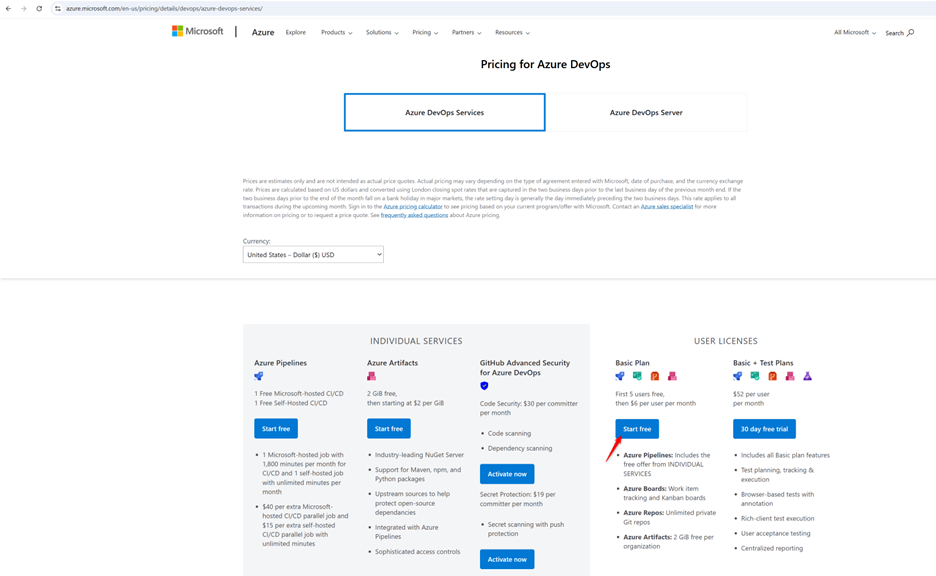This screenshot has height=576, width=936.
Task: Click the 30 day free trial button
Action: [x=764, y=429]
